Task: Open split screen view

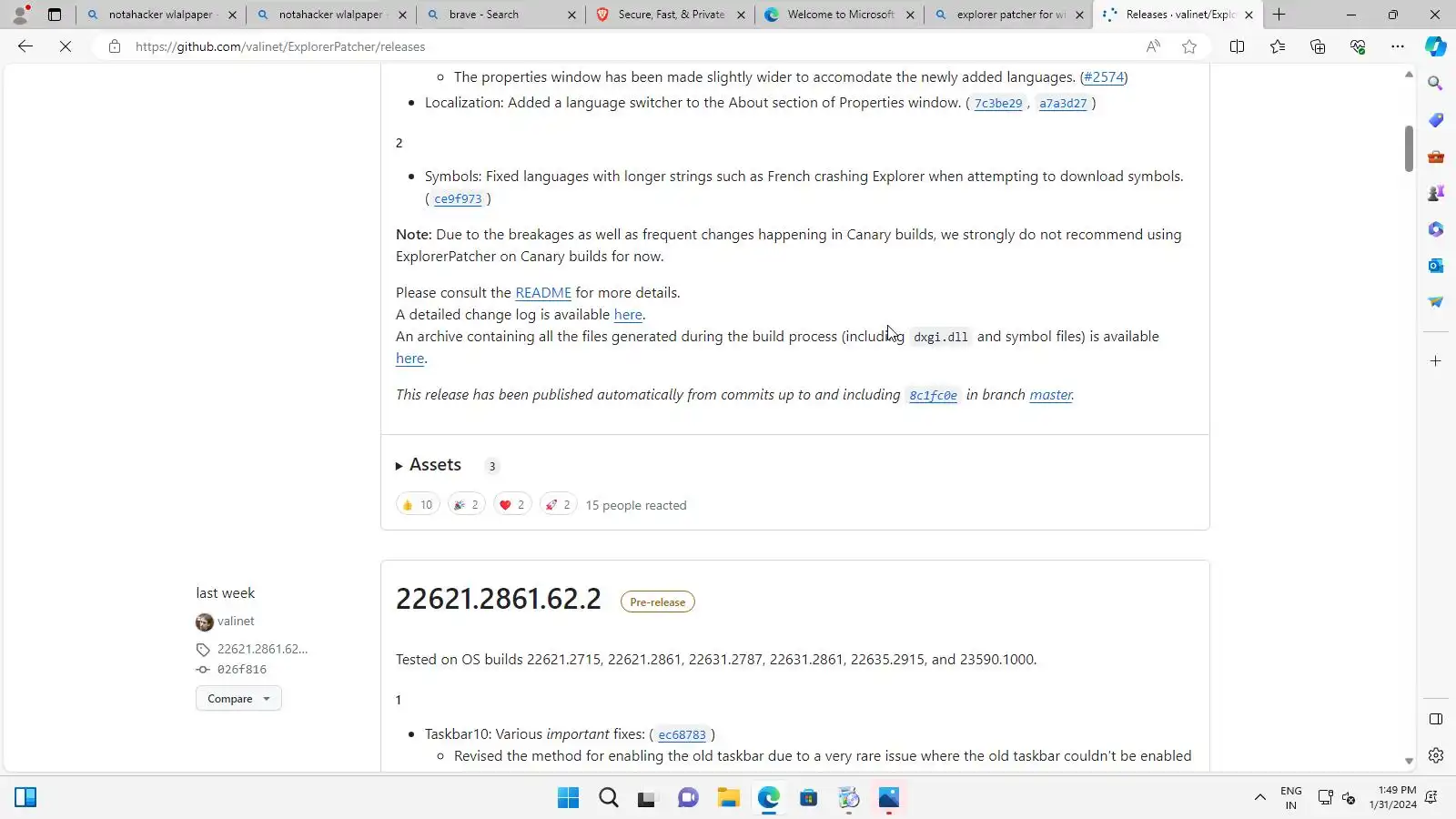Action: point(1237,46)
